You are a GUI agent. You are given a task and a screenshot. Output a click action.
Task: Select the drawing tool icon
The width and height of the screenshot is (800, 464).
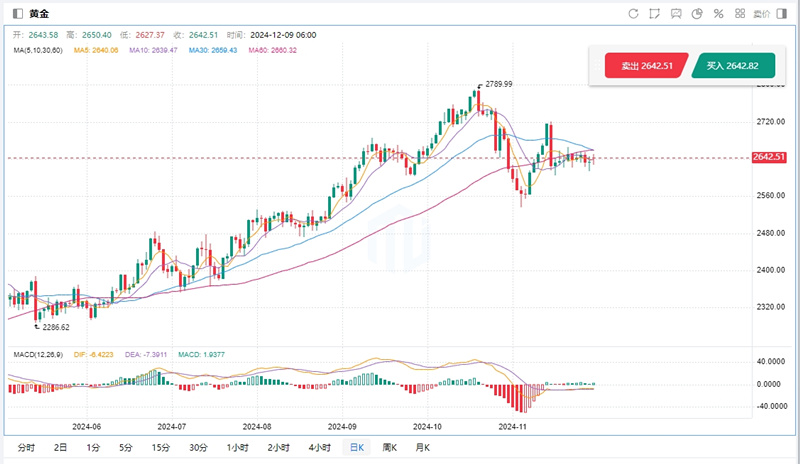pyautogui.click(x=654, y=14)
